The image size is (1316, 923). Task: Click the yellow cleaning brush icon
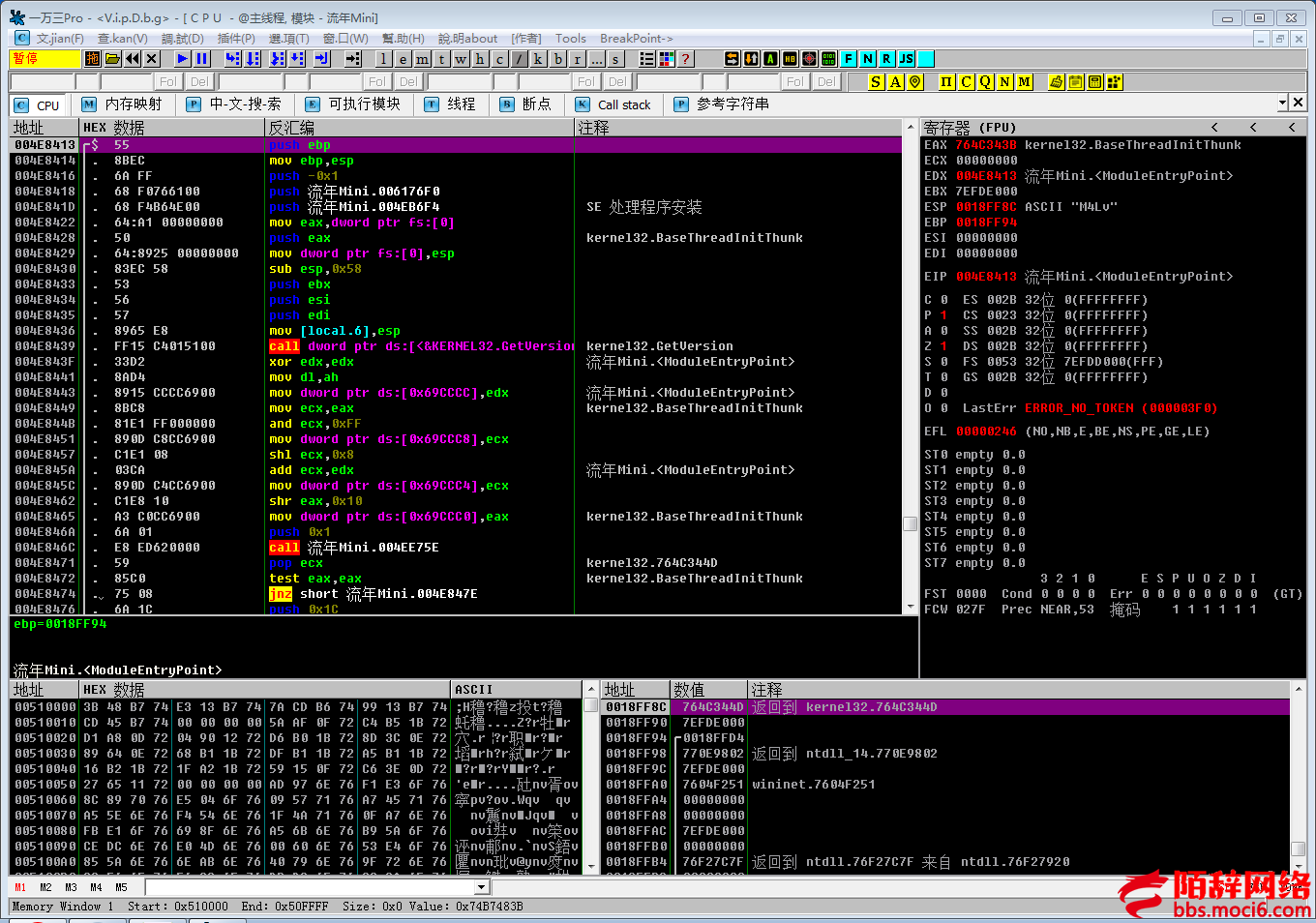pyautogui.click(x=1056, y=81)
